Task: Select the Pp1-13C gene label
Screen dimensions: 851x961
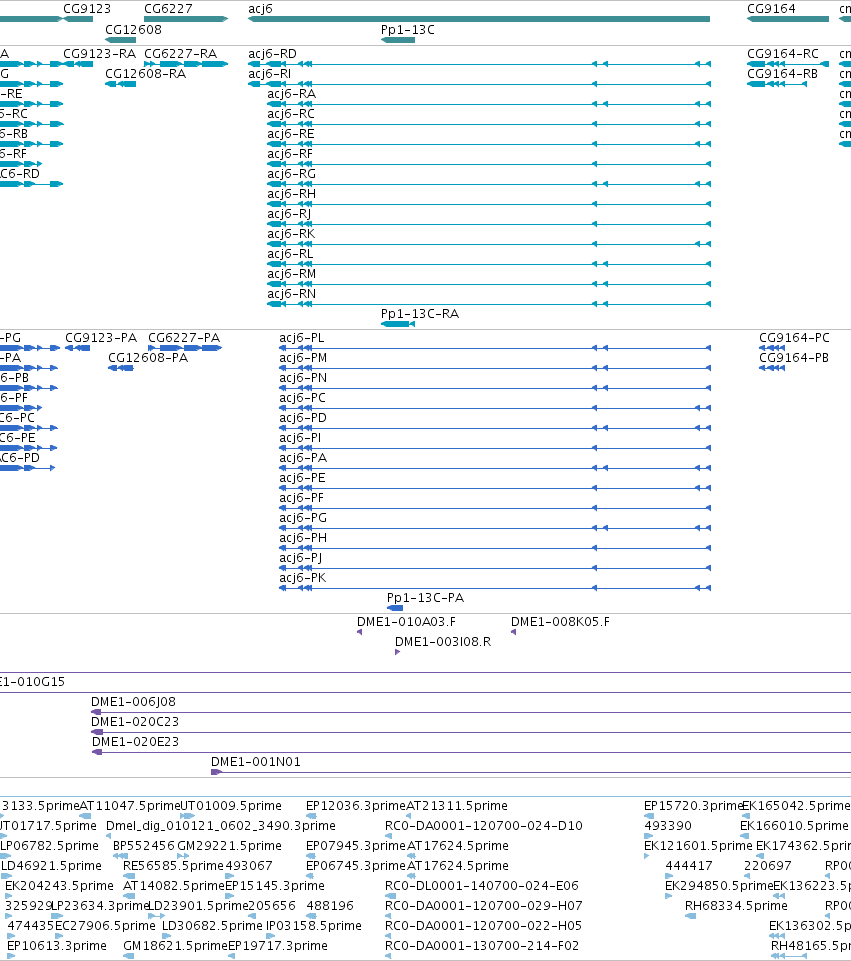Action: click(x=407, y=29)
